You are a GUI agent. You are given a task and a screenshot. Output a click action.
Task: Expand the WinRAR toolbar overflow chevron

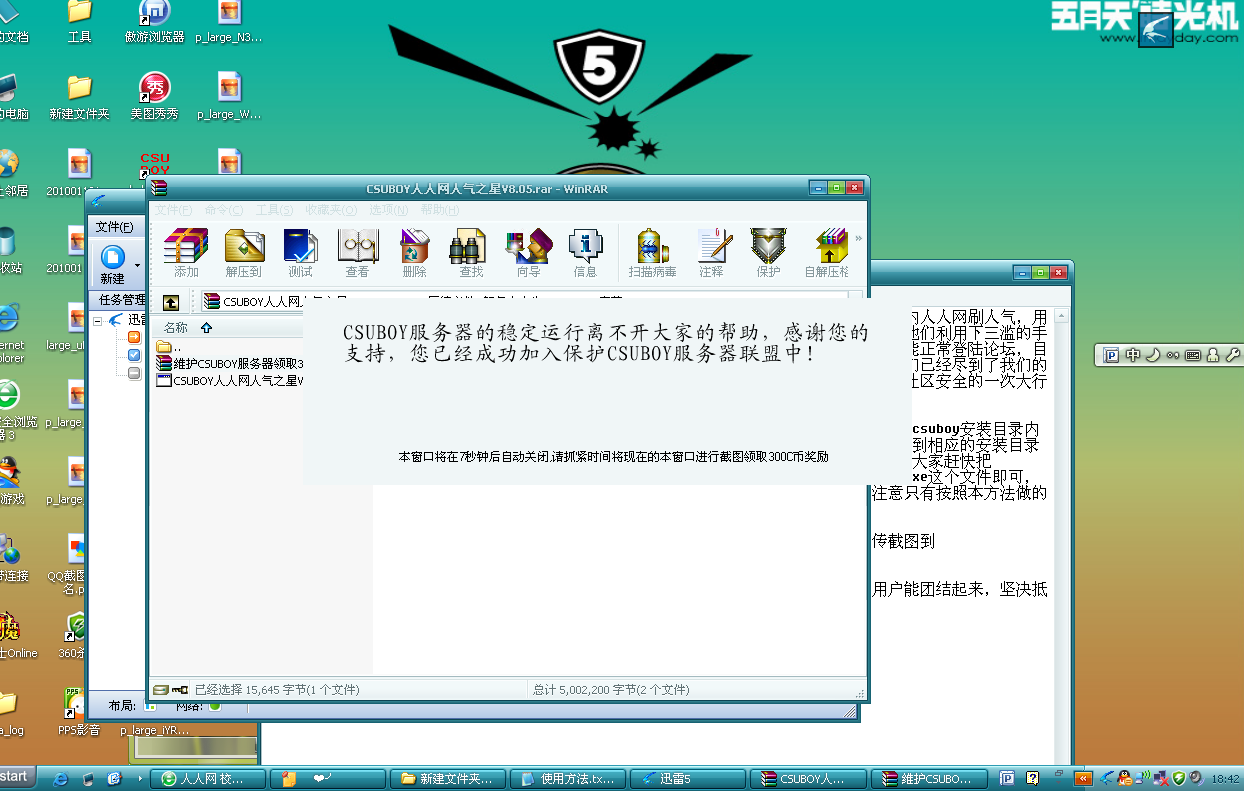pyautogui.click(x=858, y=238)
